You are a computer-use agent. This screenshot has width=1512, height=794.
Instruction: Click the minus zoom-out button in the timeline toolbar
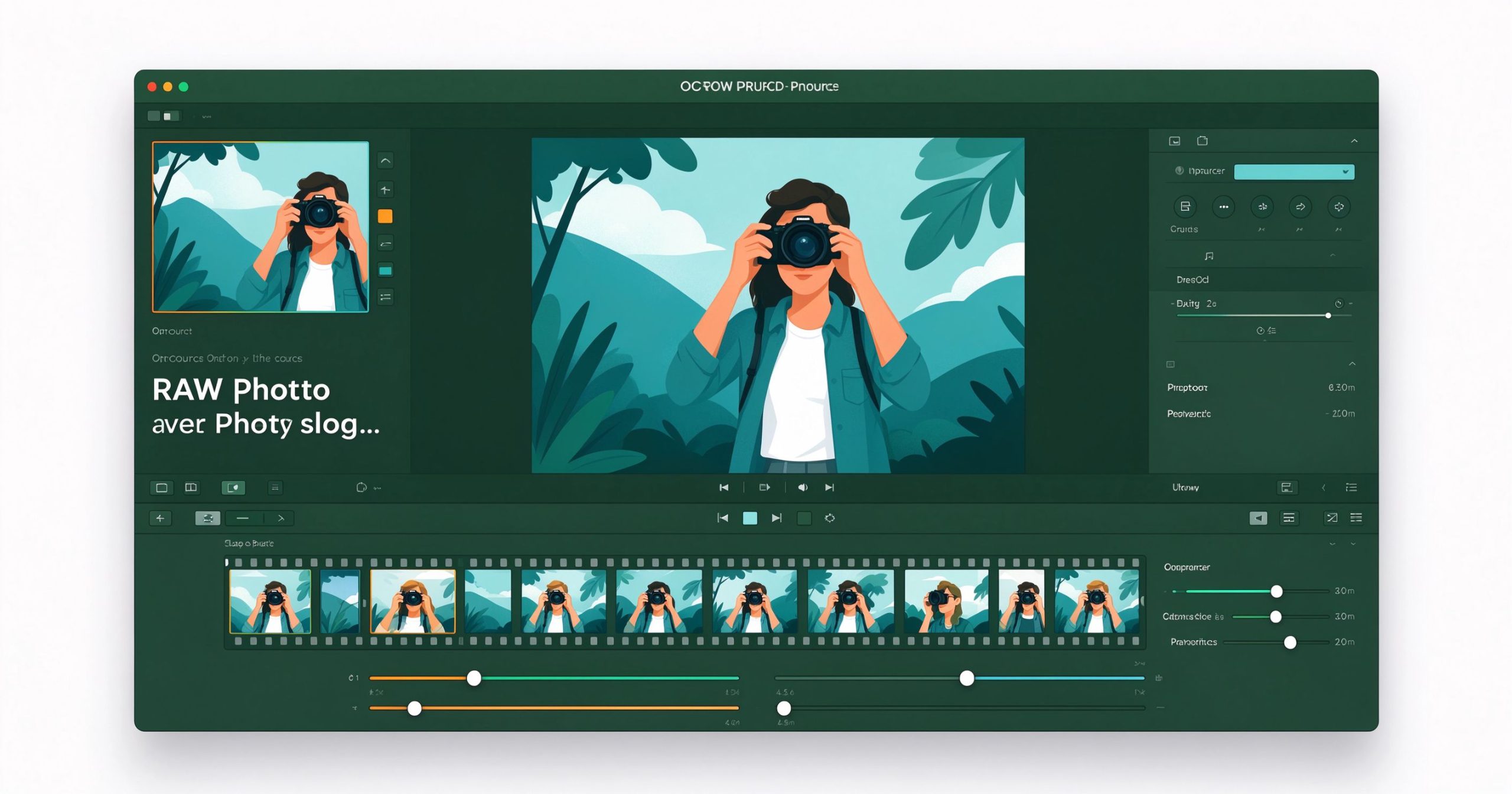pyautogui.click(x=242, y=518)
